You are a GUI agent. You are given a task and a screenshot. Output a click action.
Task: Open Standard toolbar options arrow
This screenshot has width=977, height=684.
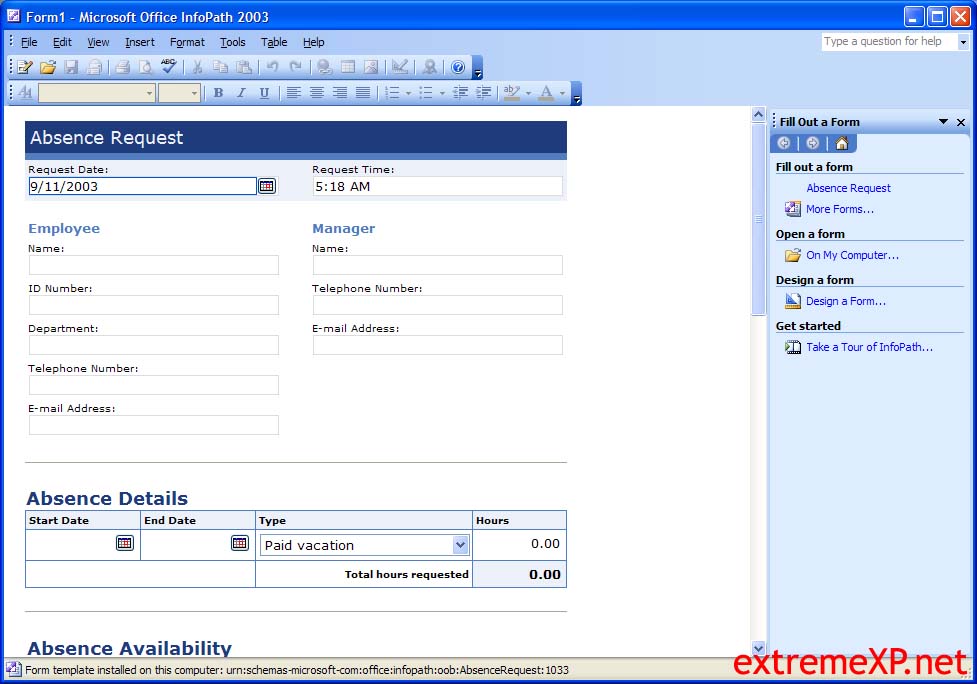click(478, 67)
